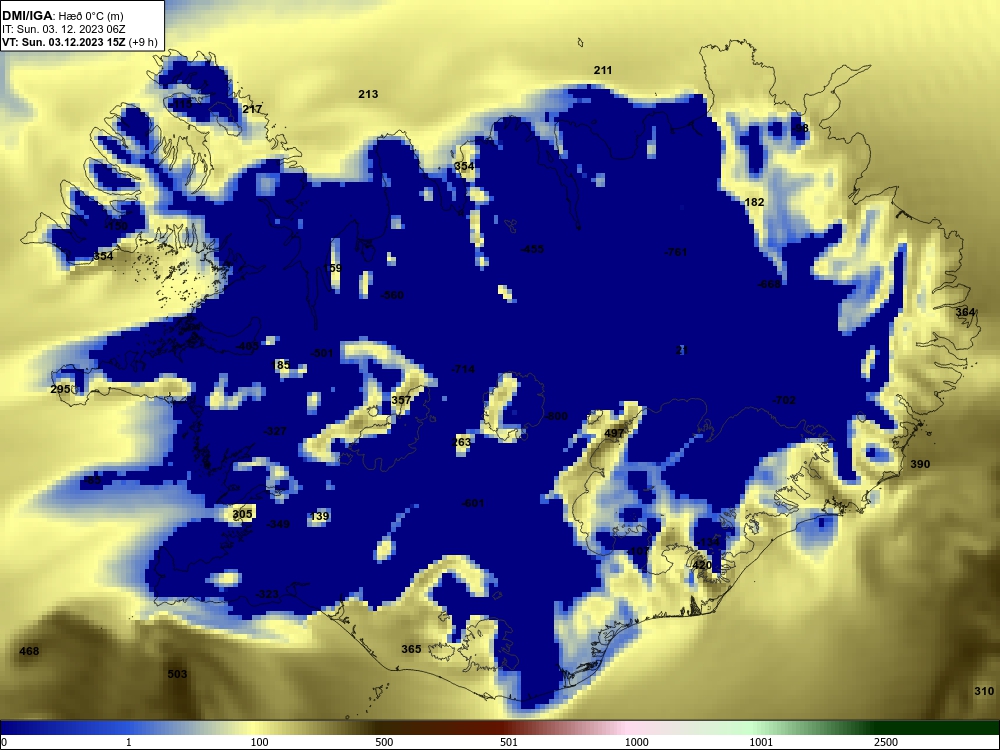Click the map value 390
The image size is (1000, 750).
[920, 464]
